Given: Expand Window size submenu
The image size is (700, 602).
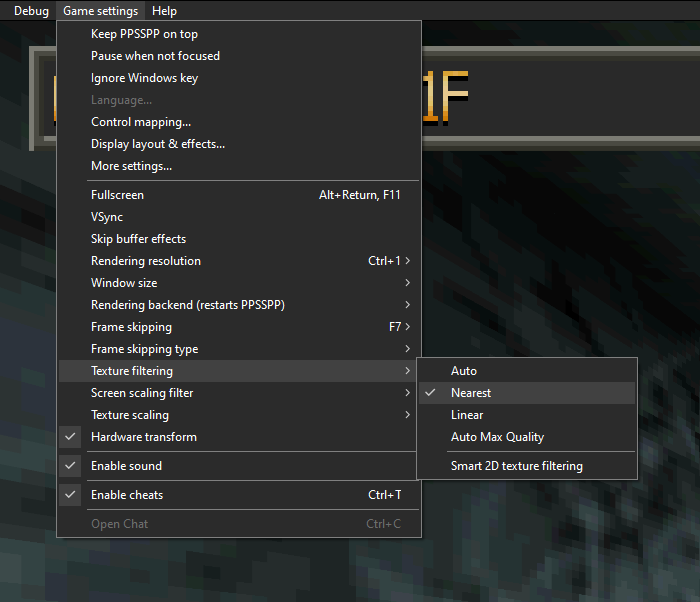Looking at the screenshot, I should (239, 283).
